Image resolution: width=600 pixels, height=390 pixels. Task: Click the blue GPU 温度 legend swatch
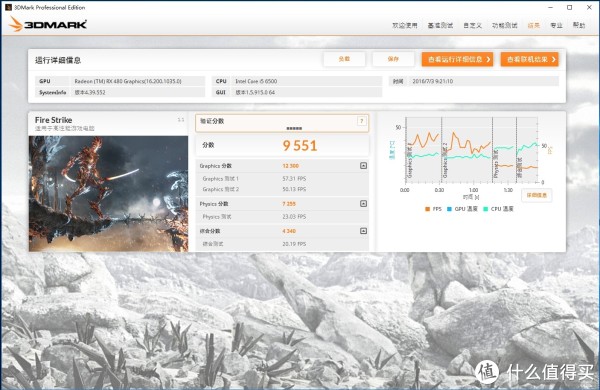tap(449, 209)
